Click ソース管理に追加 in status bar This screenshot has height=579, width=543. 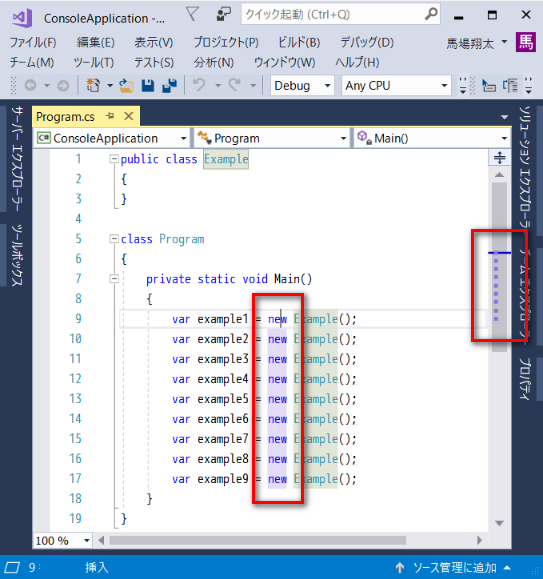[454, 567]
